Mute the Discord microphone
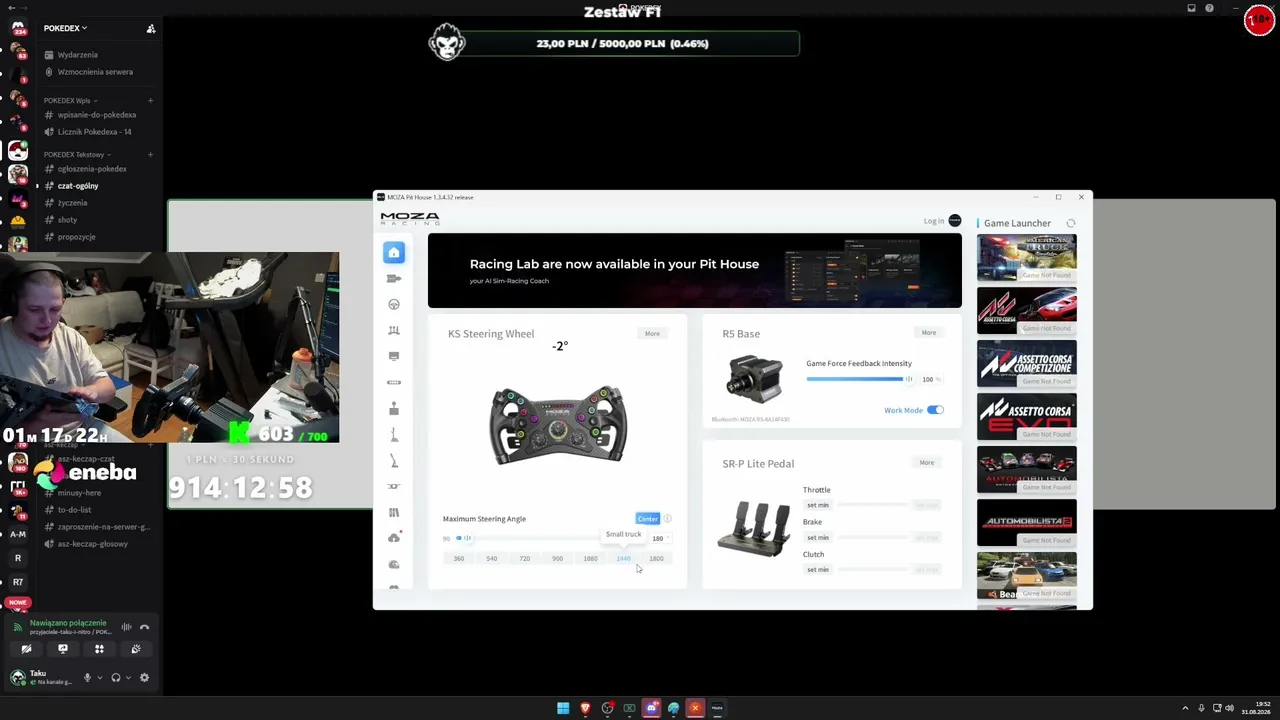The image size is (1280, 720). pyautogui.click(x=87, y=678)
